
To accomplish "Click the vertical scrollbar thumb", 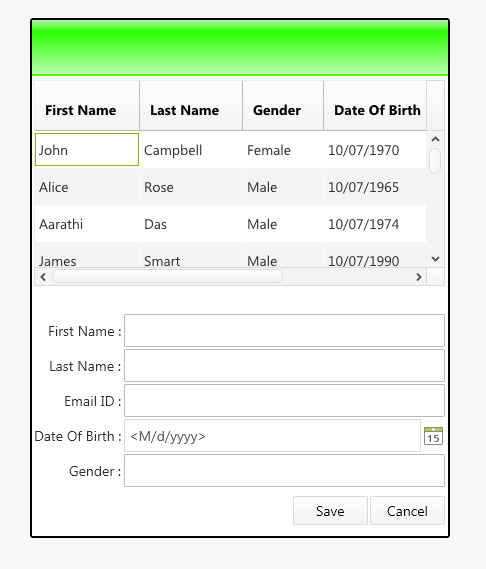I will pyautogui.click(x=435, y=161).
